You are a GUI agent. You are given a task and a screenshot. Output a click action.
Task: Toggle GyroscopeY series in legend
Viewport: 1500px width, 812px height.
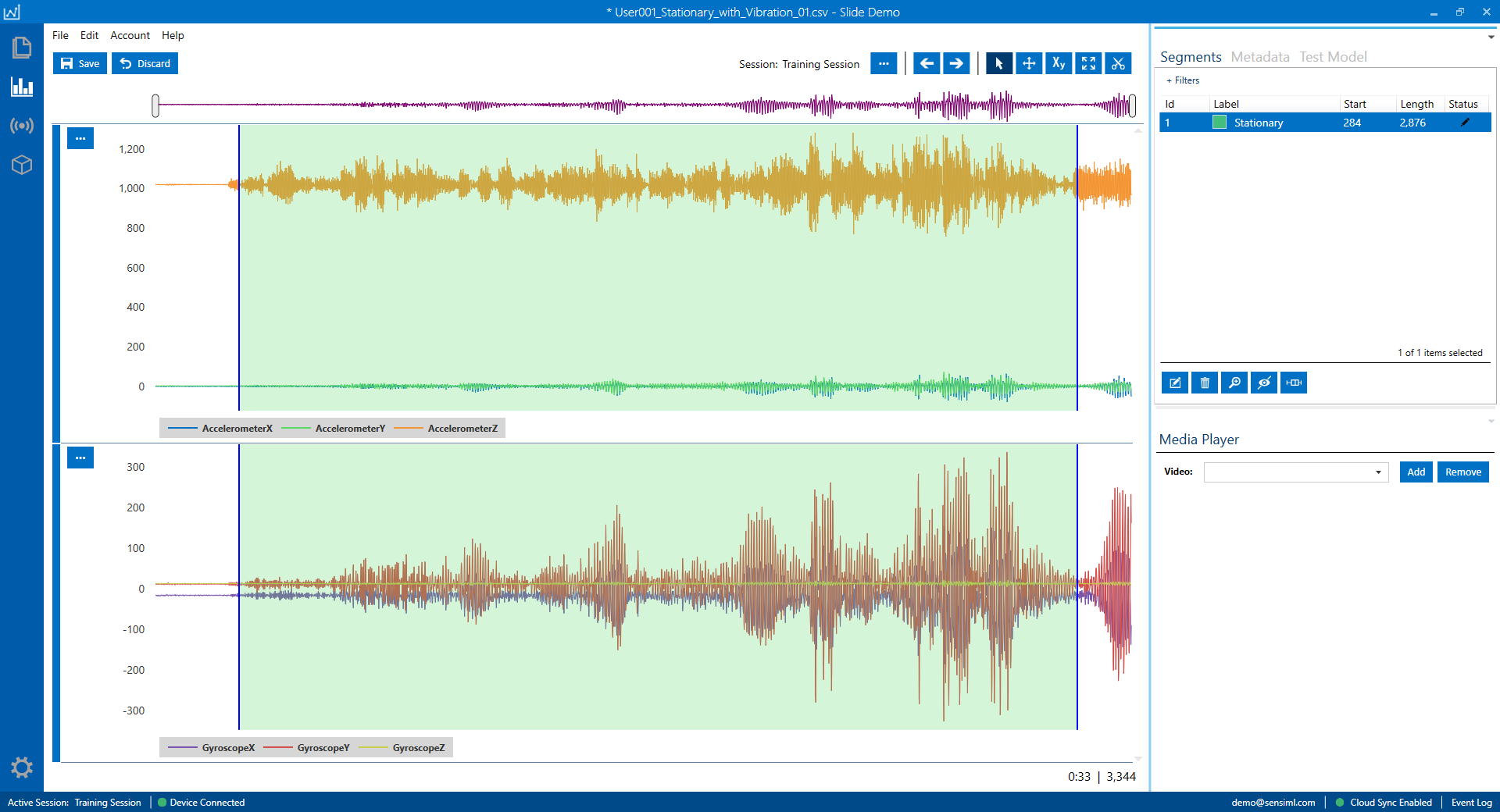[306, 748]
